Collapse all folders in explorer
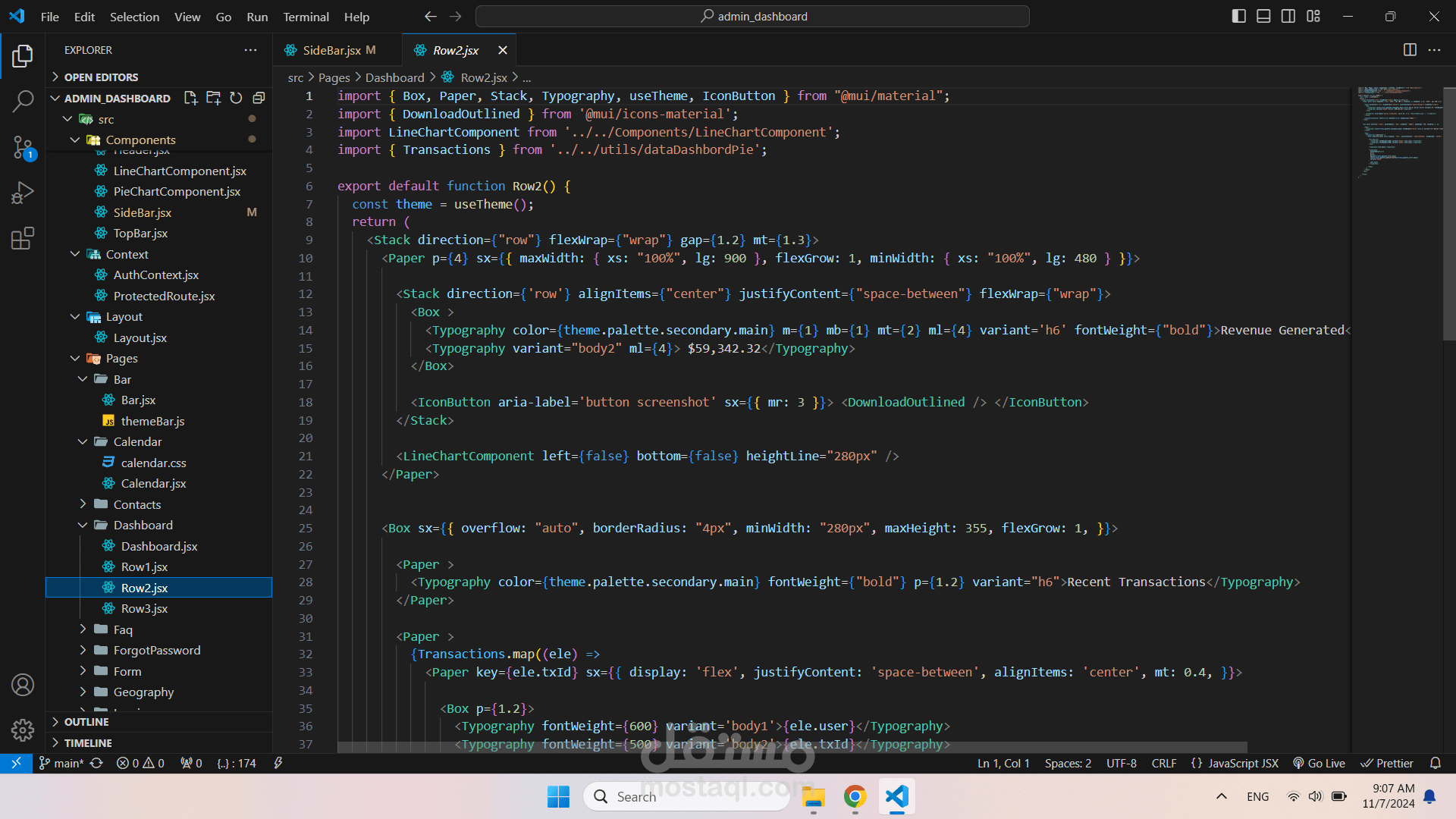Viewport: 1456px width, 819px height. (259, 98)
